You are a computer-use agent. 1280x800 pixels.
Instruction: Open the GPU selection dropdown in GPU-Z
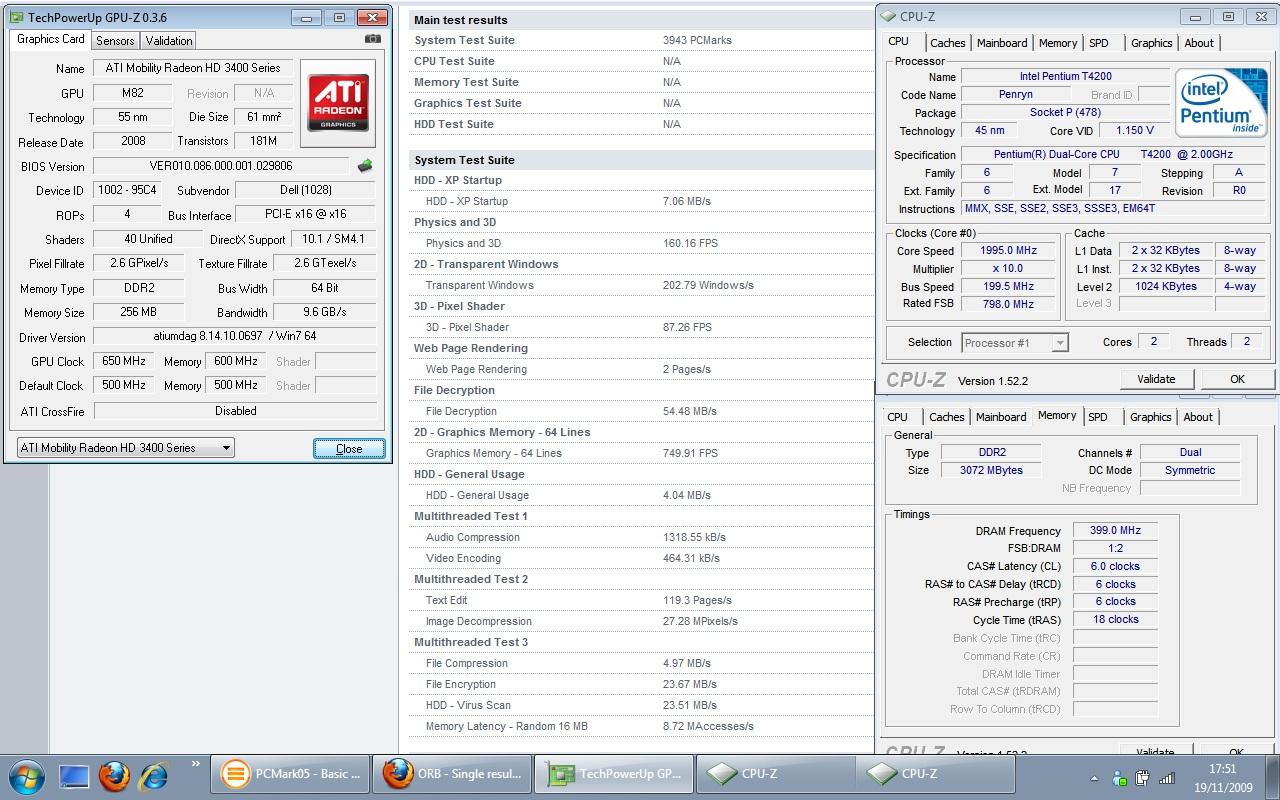coord(126,448)
